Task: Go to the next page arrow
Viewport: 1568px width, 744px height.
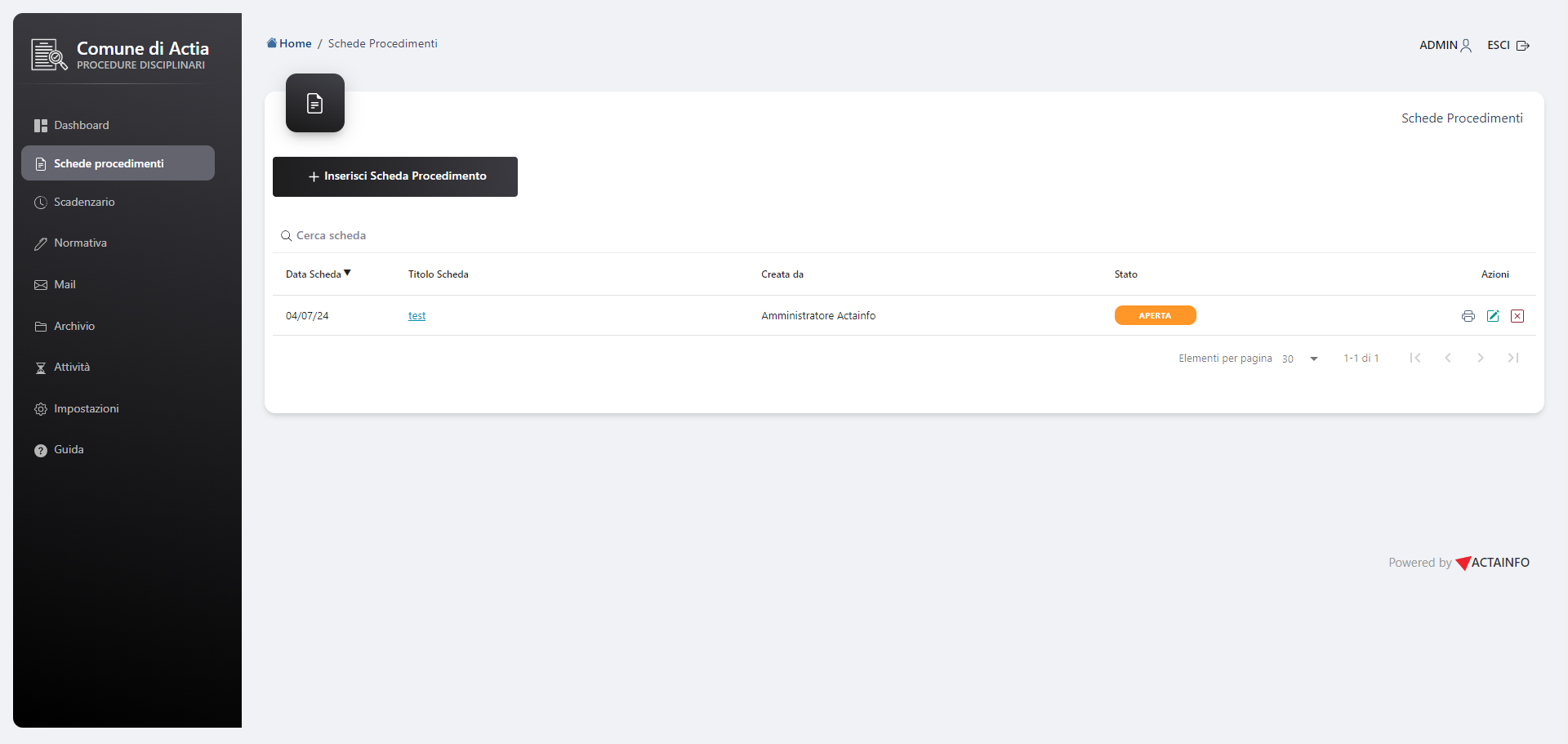Action: point(1480,358)
